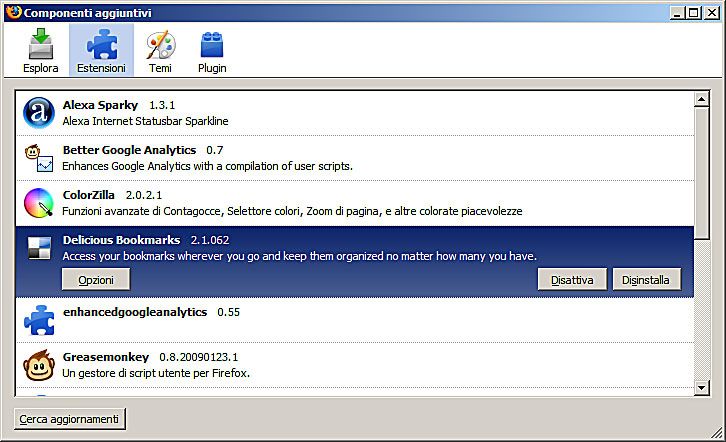Switch to the Temi tab label
Viewport: 726px width, 442px height.
[x=160, y=68]
